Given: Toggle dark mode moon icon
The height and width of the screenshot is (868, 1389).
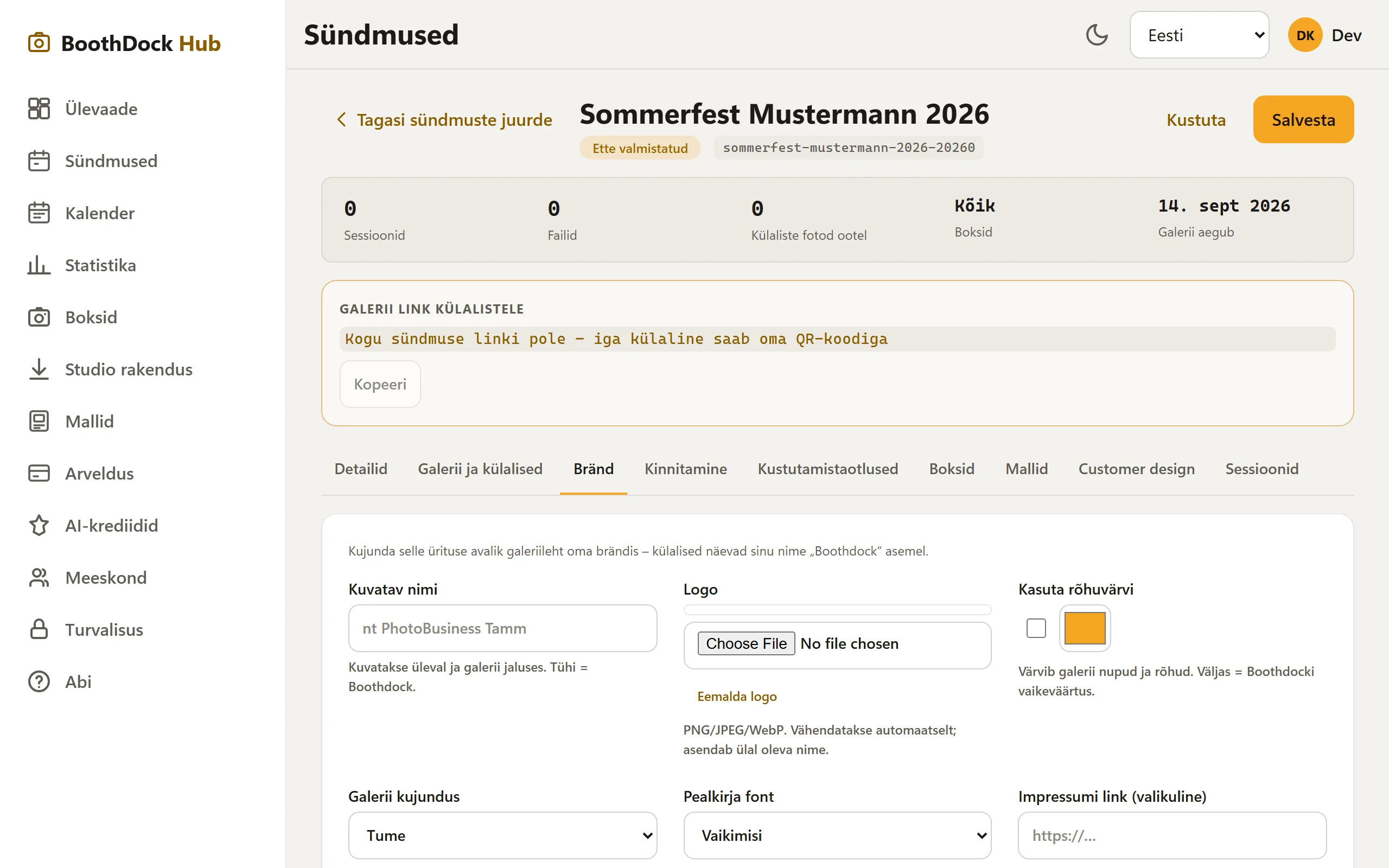Looking at the screenshot, I should point(1097,35).
